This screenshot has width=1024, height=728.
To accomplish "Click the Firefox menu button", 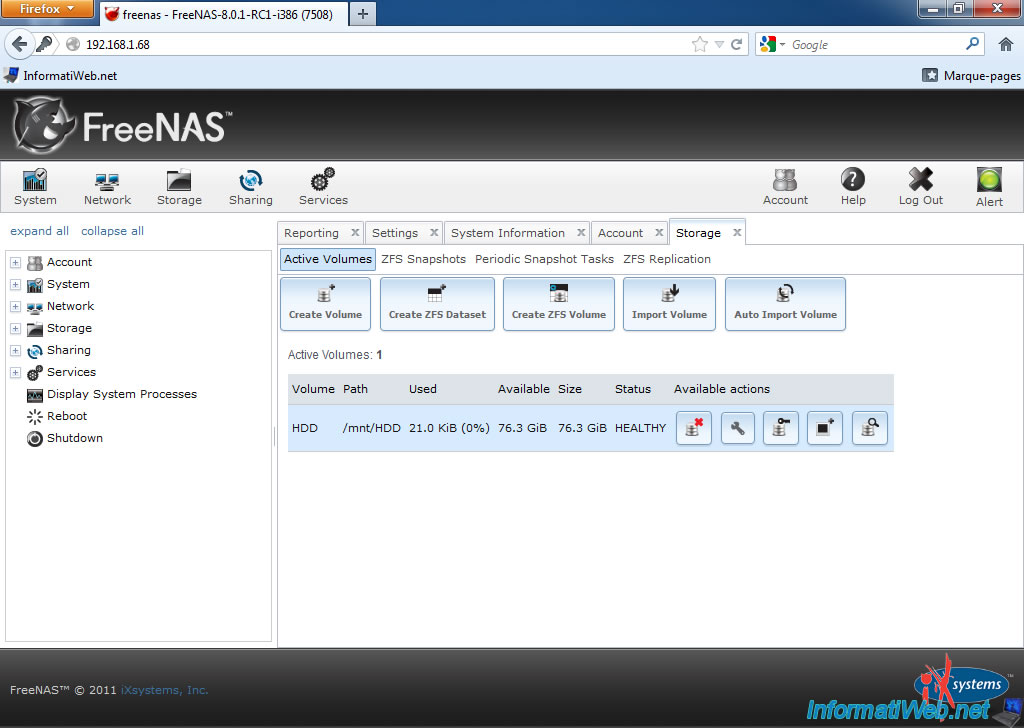I will pos(46,10).
